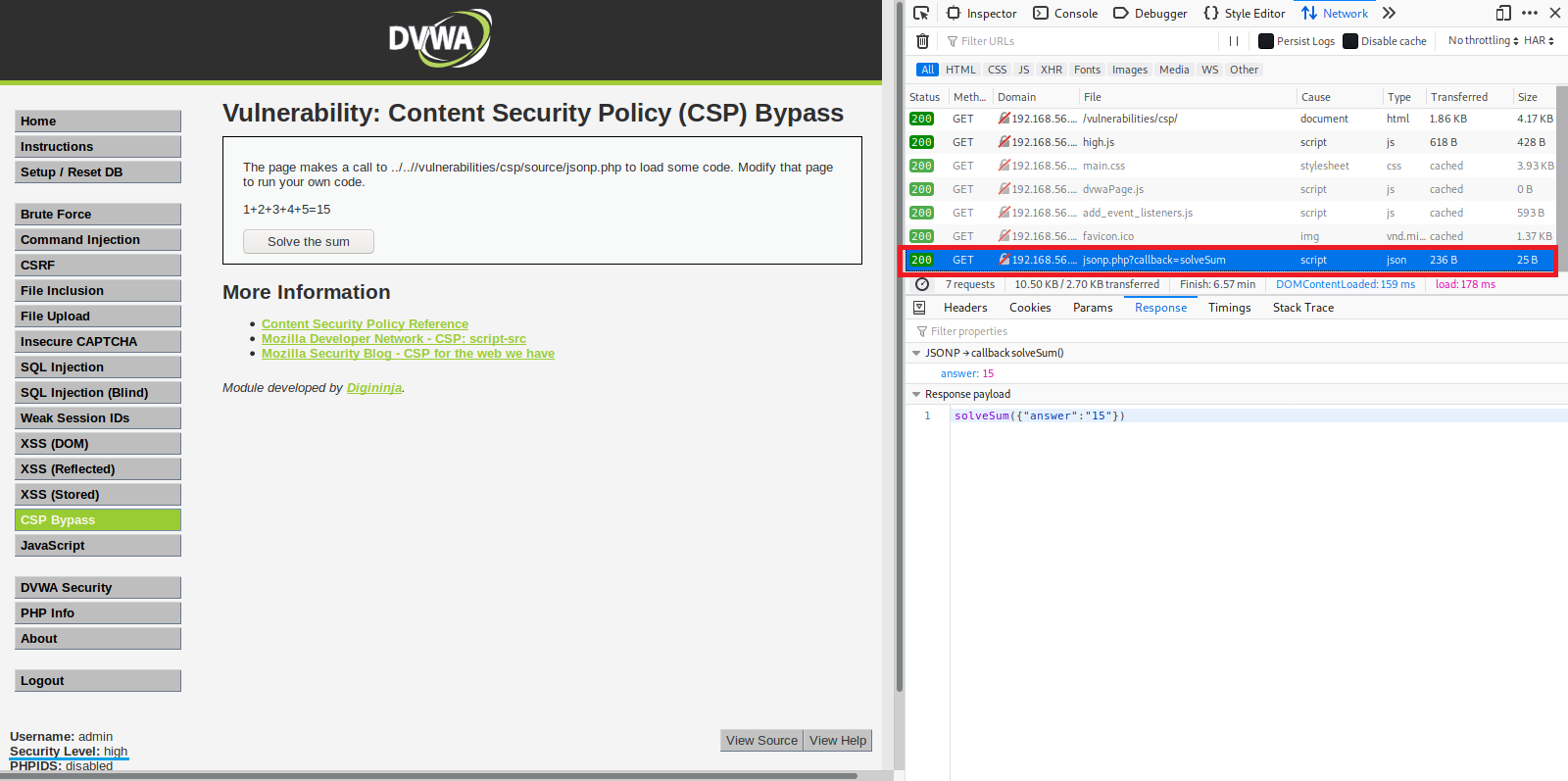Open the HAR export dropdown
The width and height of the screenshot is (1568, 781).
click(x=1539, y=41)
